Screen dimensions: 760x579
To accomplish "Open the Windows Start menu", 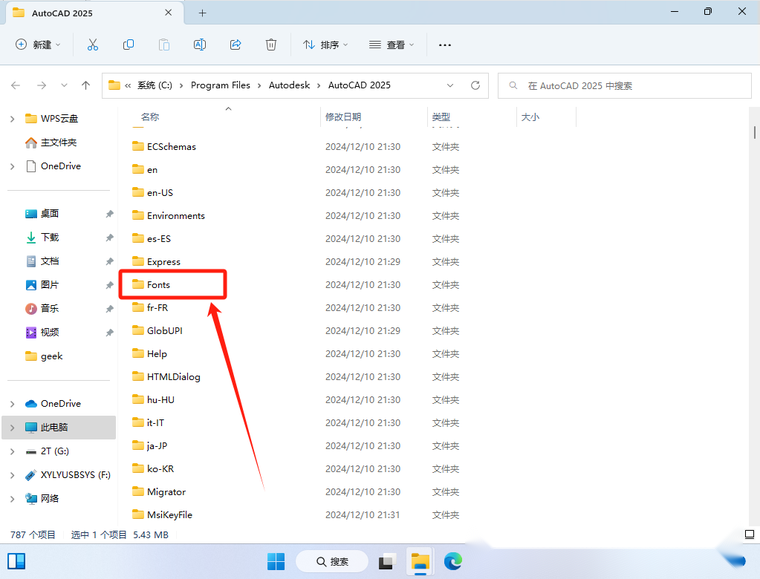I will click(x=276, y=561).
